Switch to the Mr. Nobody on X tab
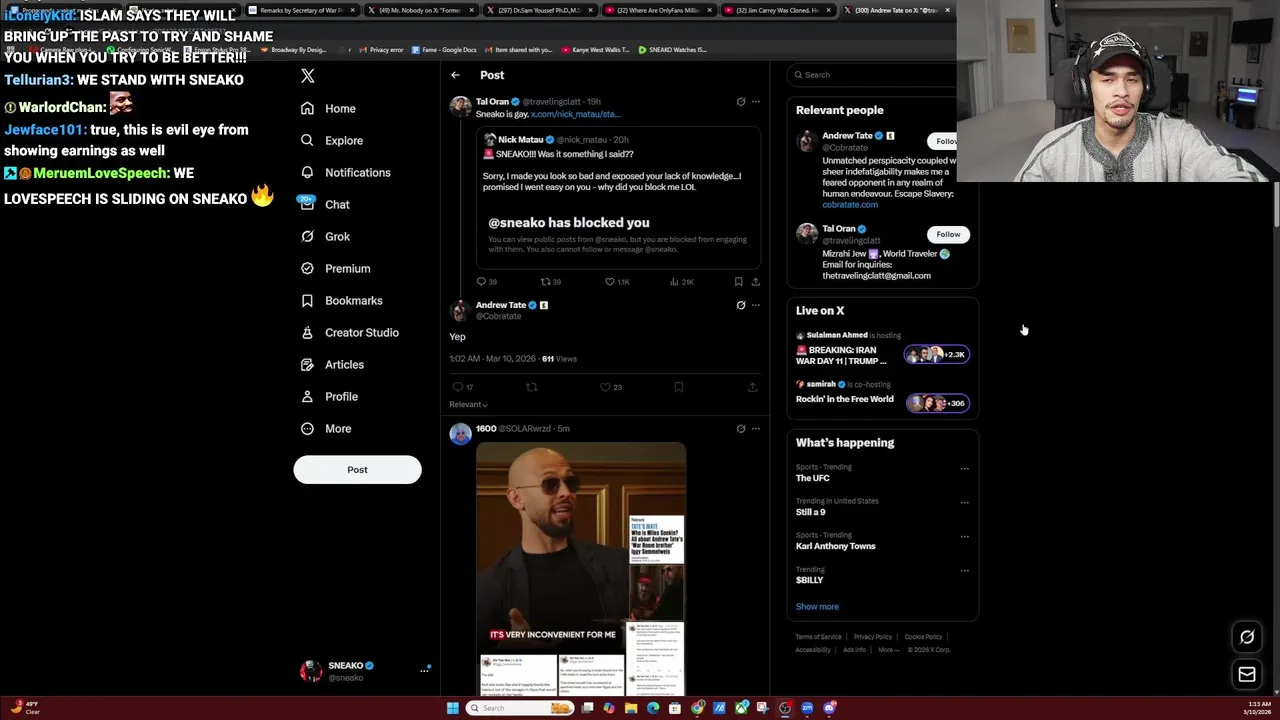Screen dimensions: 1280x720 (420, 10)
